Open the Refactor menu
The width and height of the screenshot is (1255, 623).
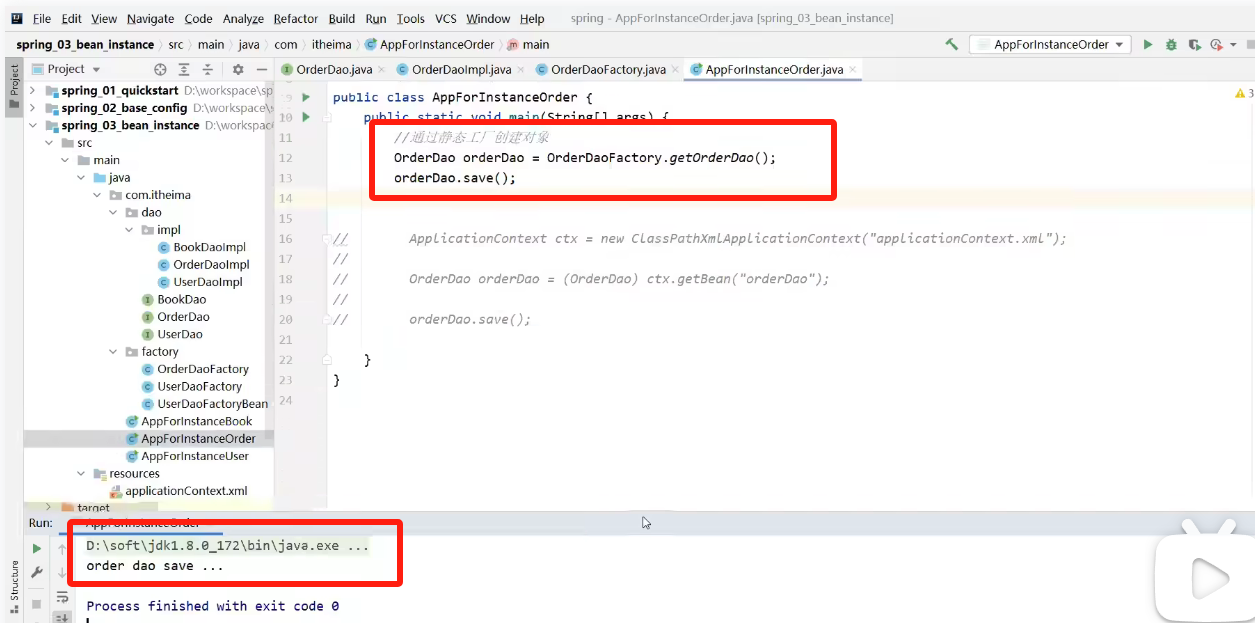pos(296,18)
